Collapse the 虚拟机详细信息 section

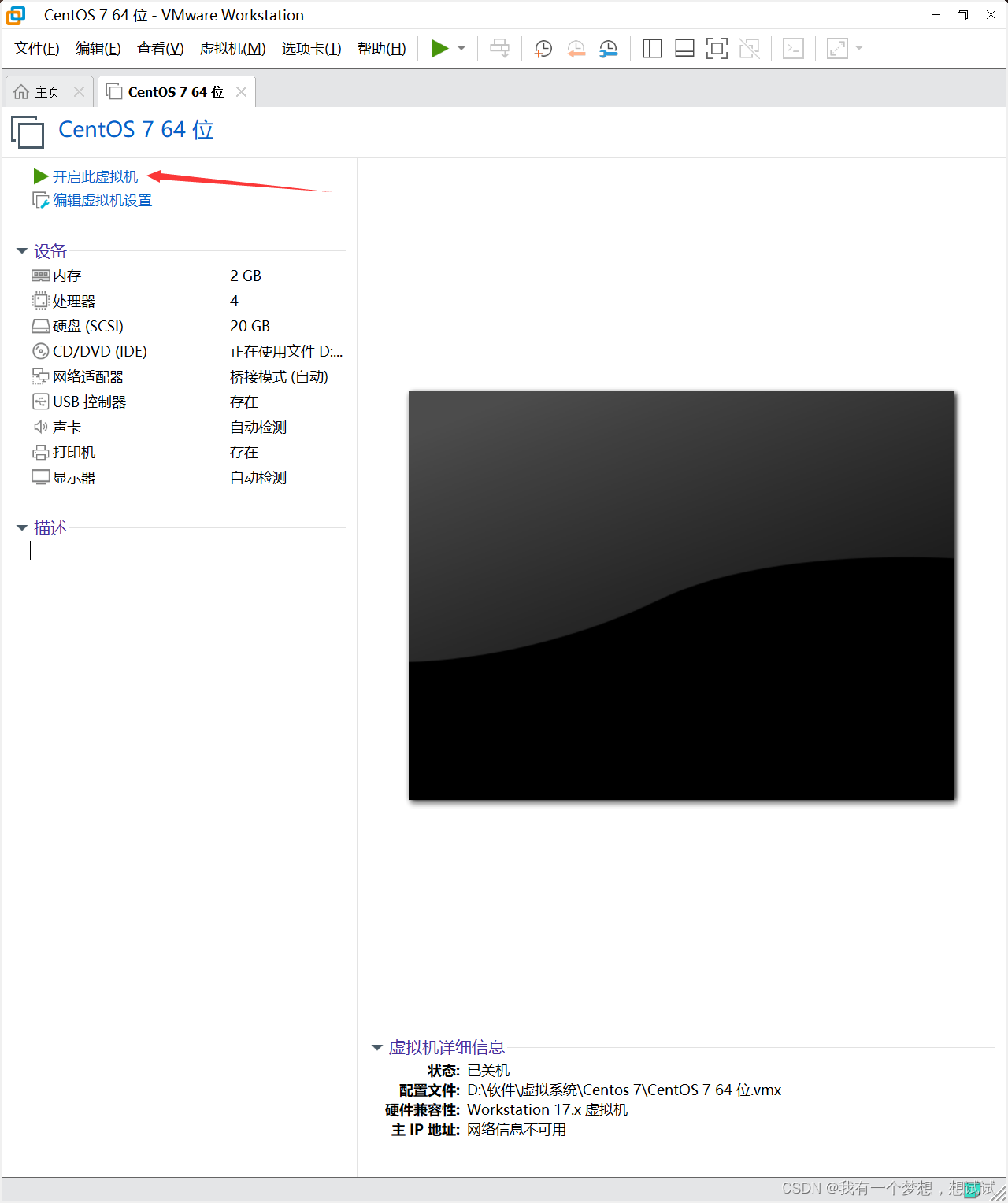coord(376,1048)
